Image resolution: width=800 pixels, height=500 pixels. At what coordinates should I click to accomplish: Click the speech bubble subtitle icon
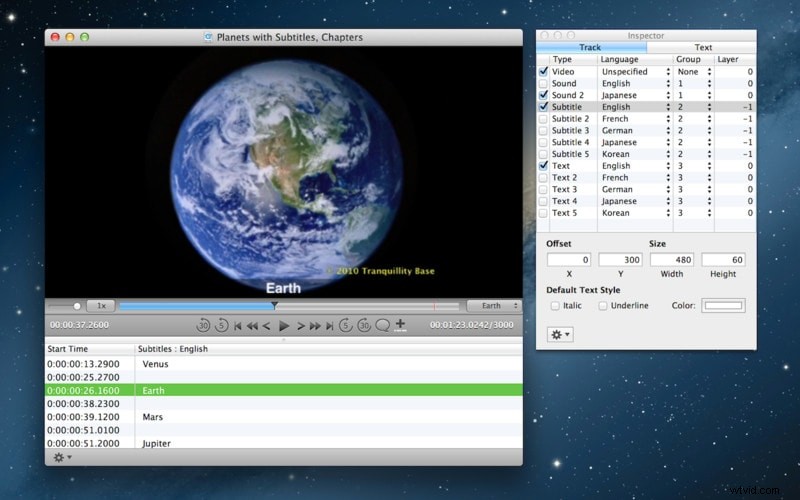(382, 325)
